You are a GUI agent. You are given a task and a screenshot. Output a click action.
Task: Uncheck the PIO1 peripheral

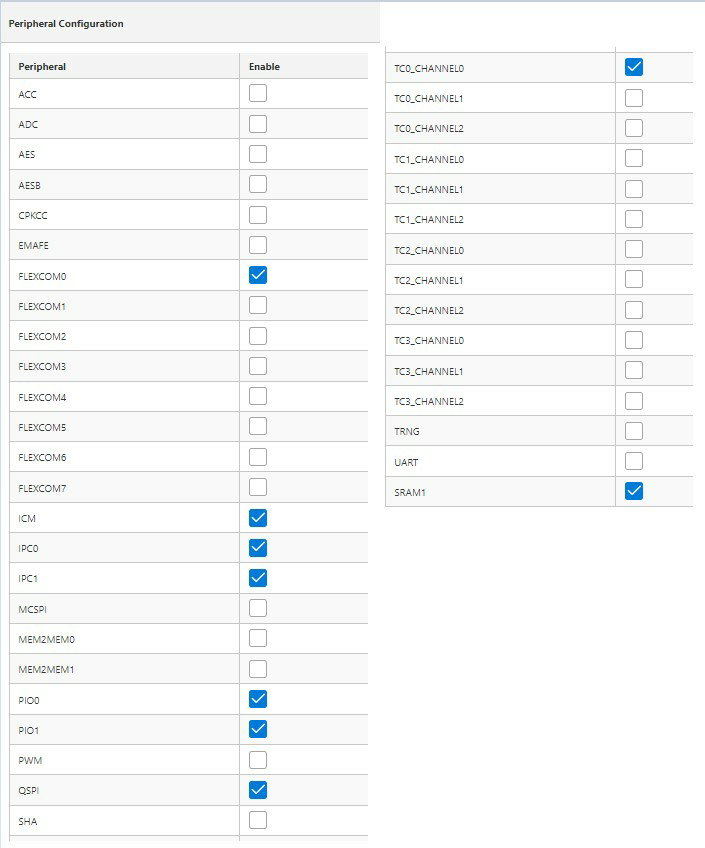click(258, 729)
